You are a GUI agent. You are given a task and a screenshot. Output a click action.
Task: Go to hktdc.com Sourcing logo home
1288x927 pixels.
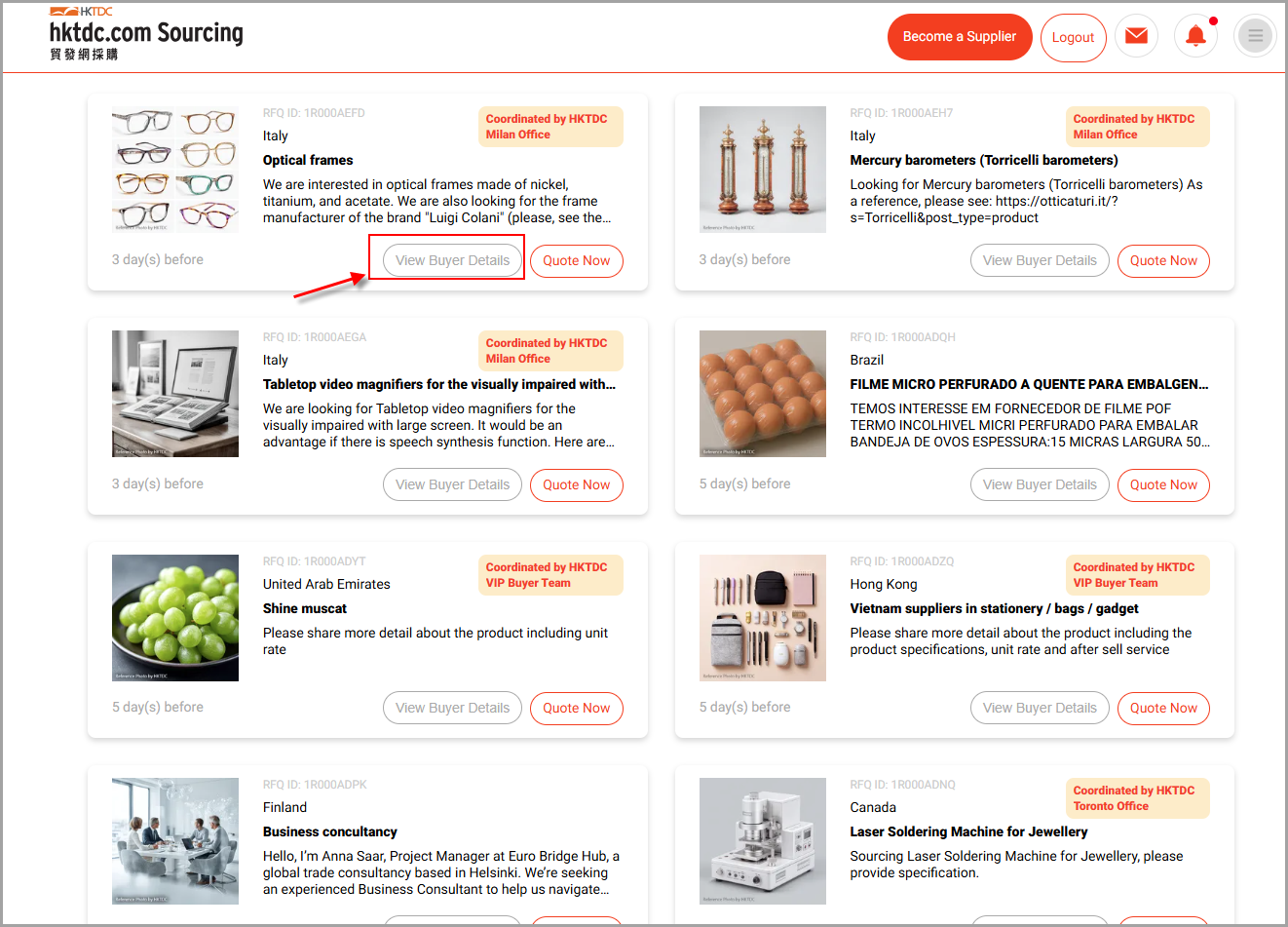(x=146, y=34)
